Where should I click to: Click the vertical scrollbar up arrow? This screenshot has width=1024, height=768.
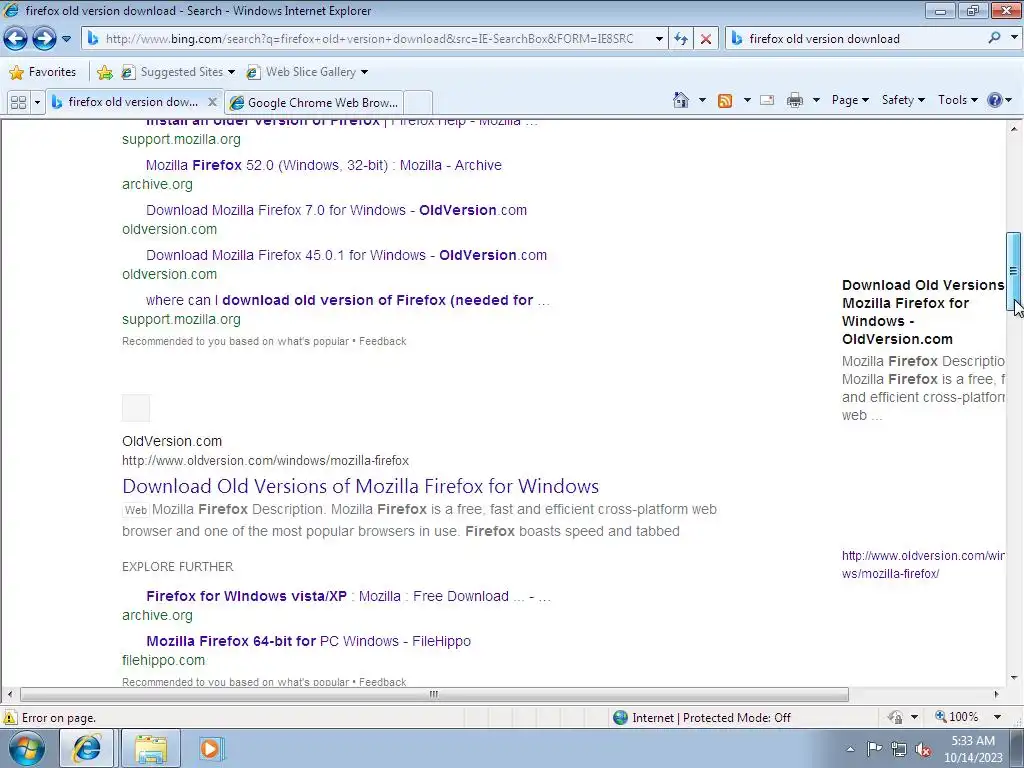click(x=1014, y=129)
